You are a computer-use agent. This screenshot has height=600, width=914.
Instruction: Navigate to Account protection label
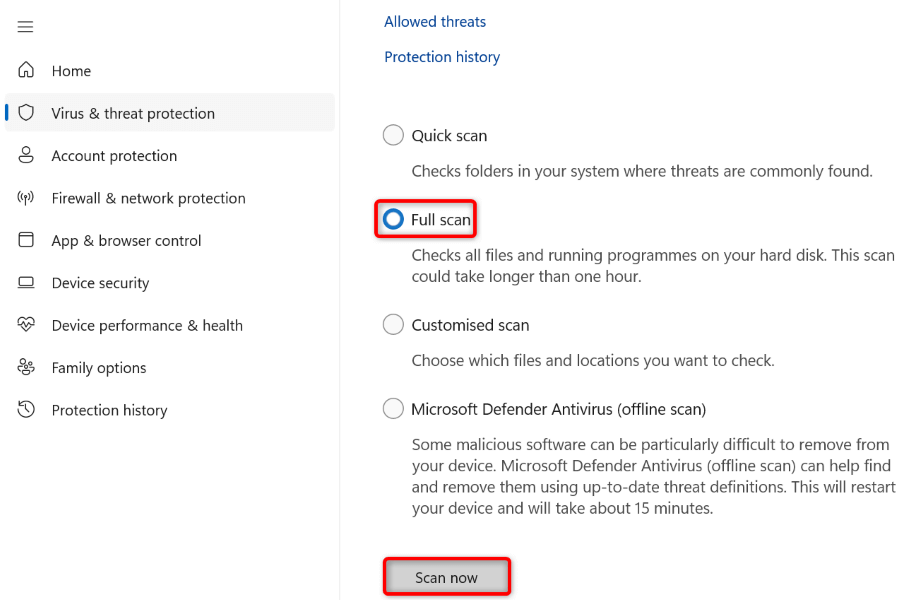click(114, 156)
